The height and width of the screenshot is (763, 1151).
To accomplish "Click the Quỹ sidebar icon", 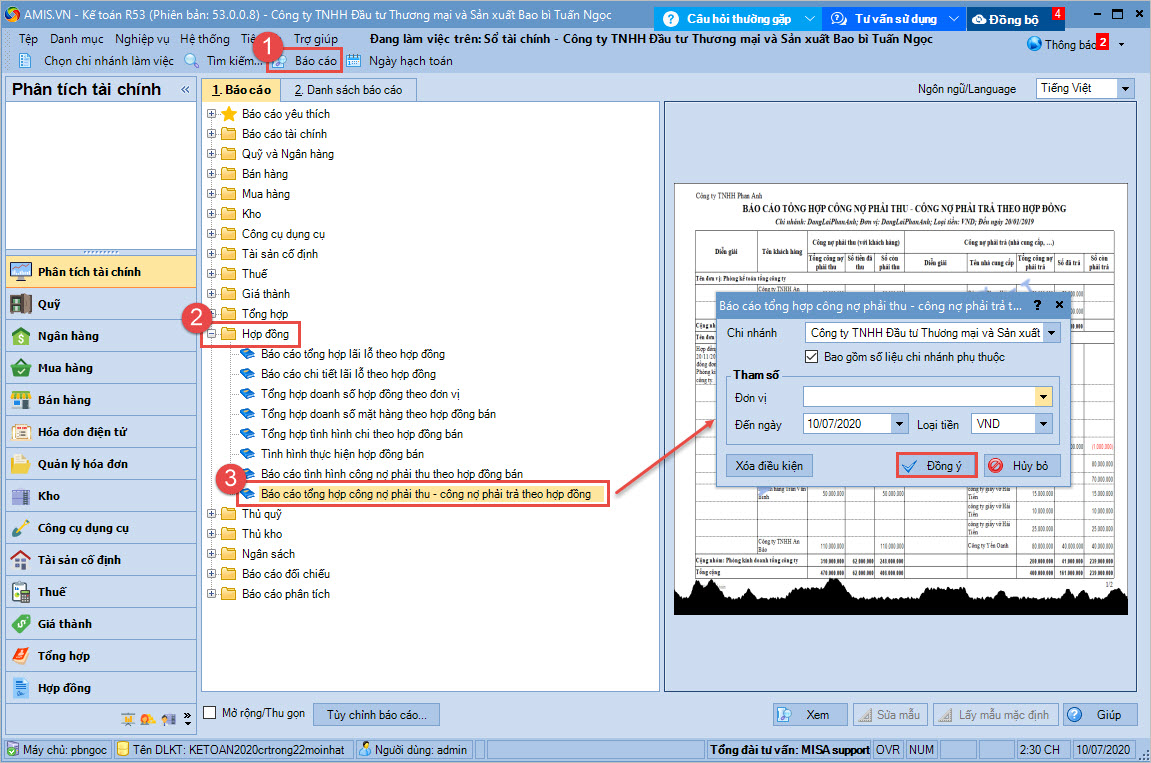I will click(20, 304).
